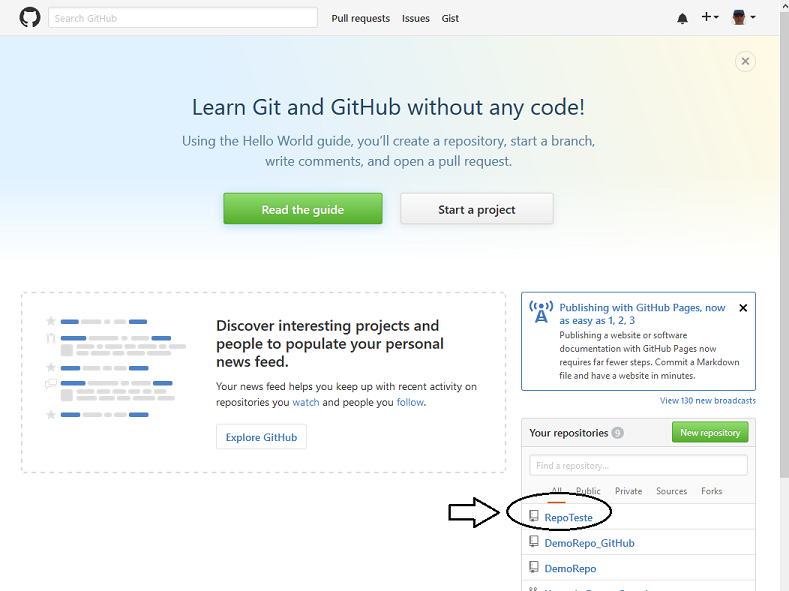789x591 pixels.
Task: Focus the Search GitHub field
Action: coord(183,18)
